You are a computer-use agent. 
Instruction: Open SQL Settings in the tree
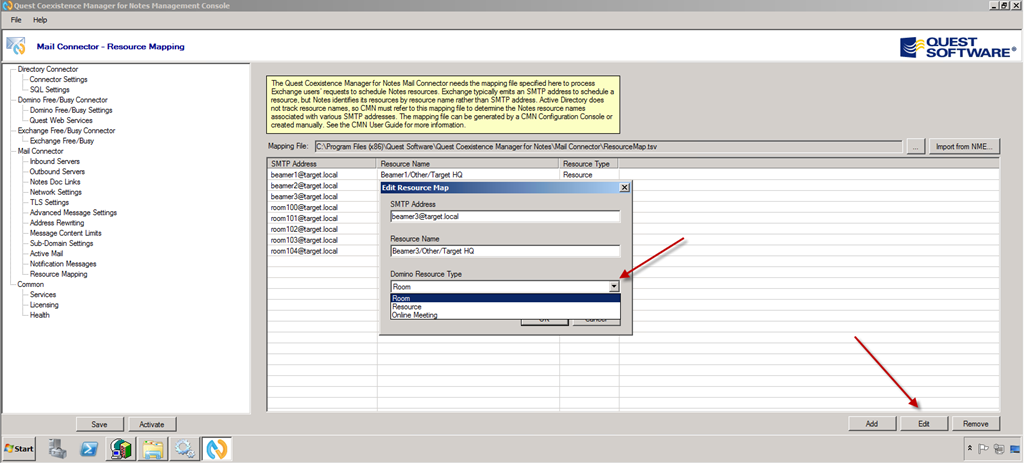coord(50,89)
